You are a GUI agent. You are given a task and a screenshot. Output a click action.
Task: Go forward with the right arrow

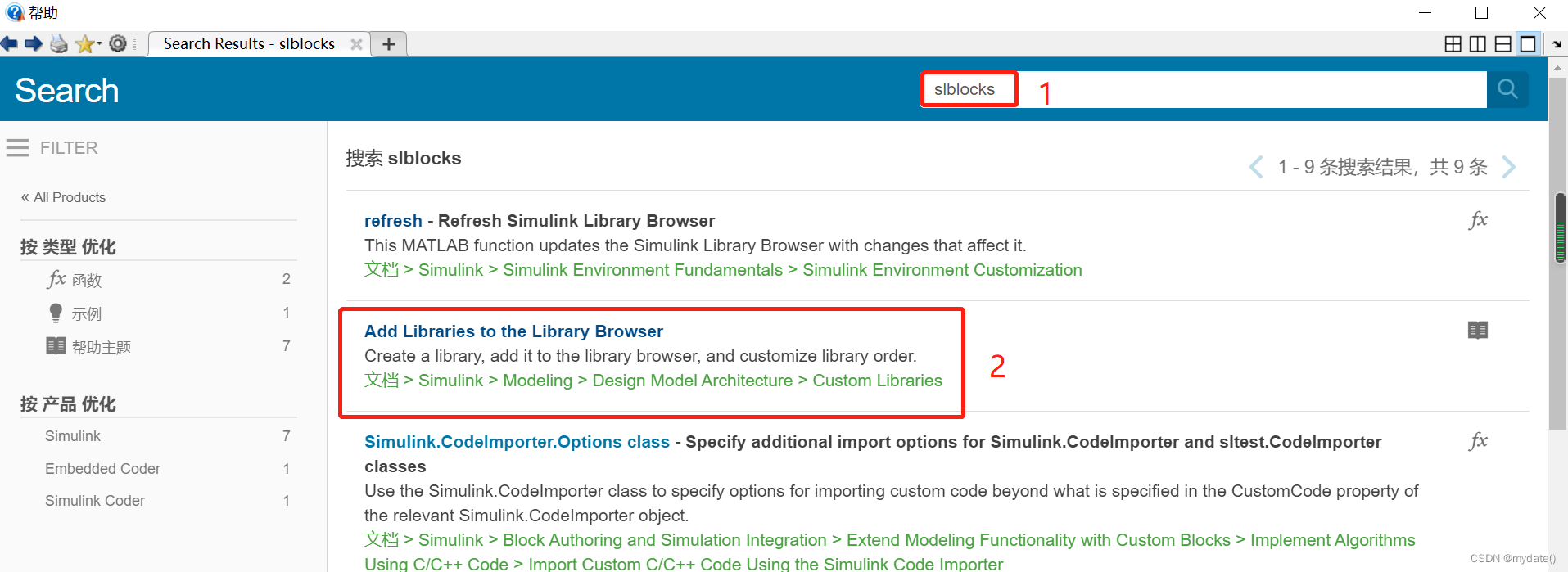pos(34,43)
